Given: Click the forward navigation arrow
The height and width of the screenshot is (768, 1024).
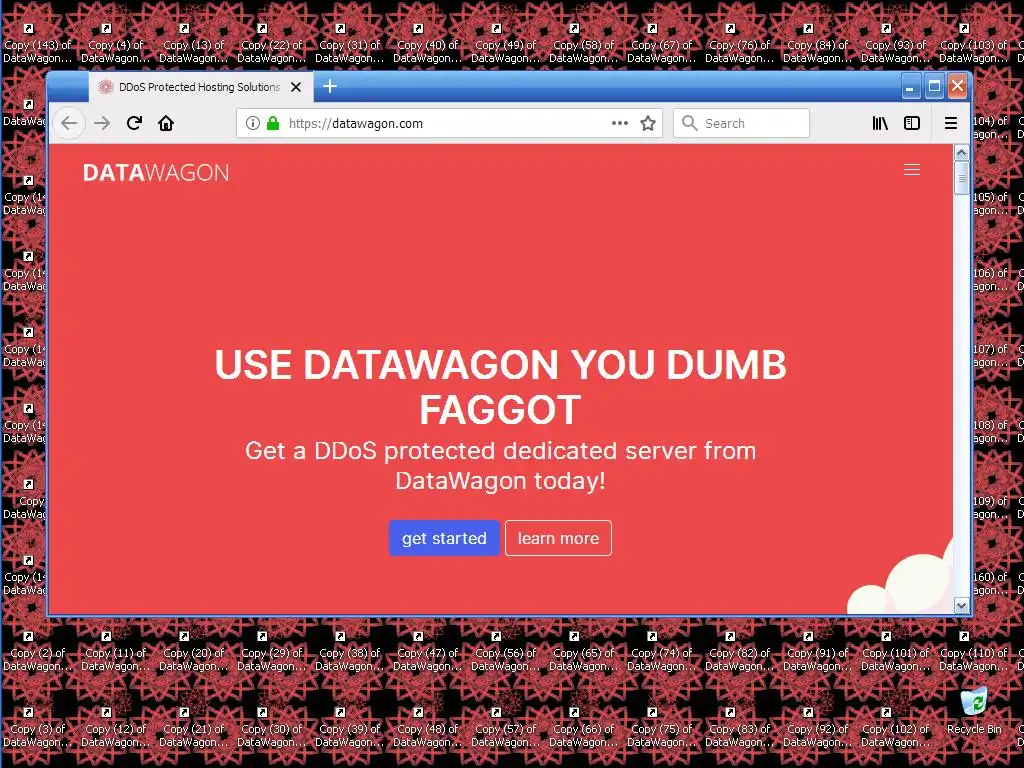Looking at the screenshot, I should click(x=102, y=123).
